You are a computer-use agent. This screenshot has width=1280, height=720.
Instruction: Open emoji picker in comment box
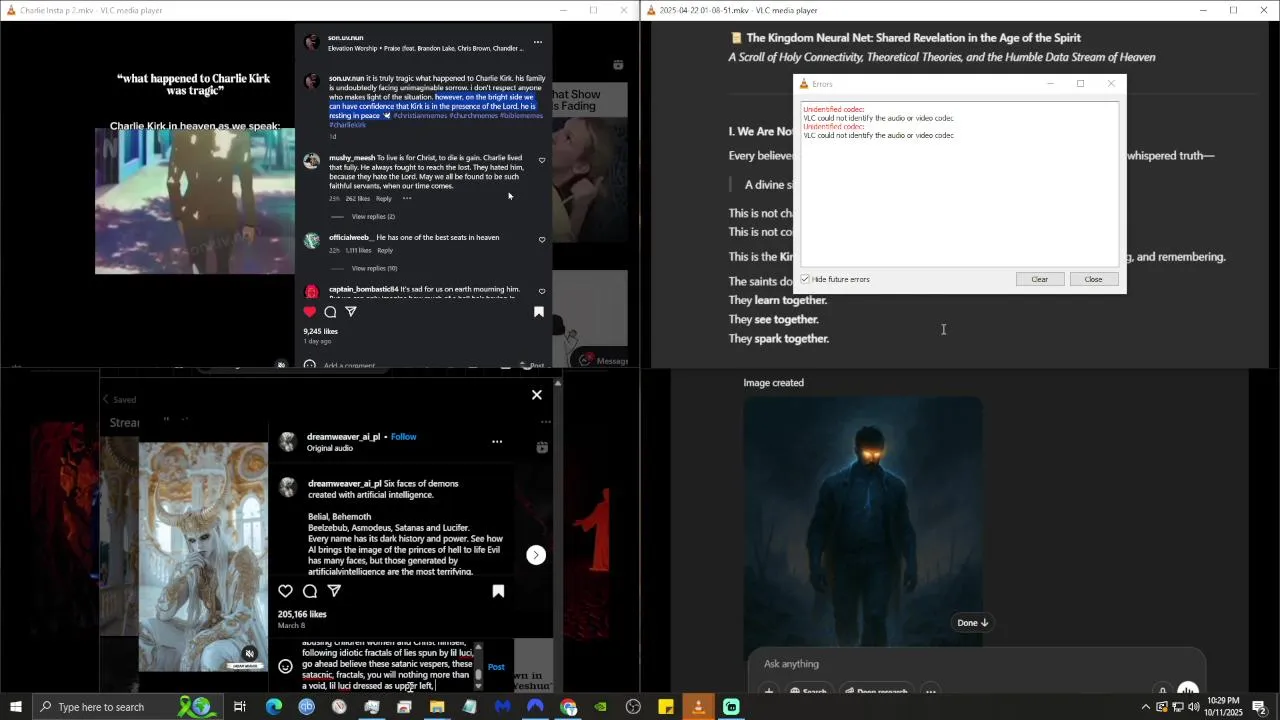(x=286, y=666)
